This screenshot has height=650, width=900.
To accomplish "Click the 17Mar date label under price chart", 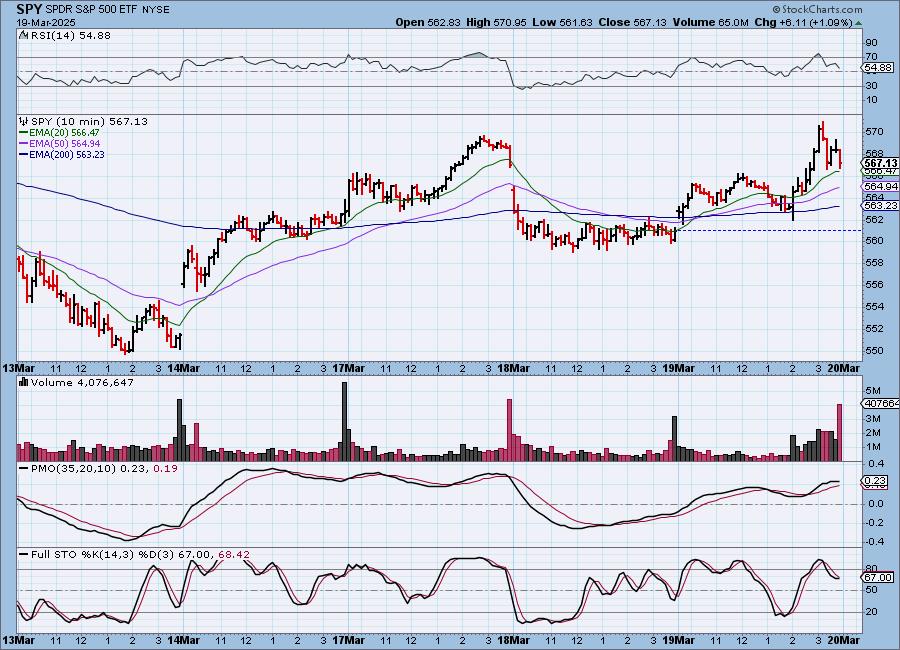I will pos(348,368).
